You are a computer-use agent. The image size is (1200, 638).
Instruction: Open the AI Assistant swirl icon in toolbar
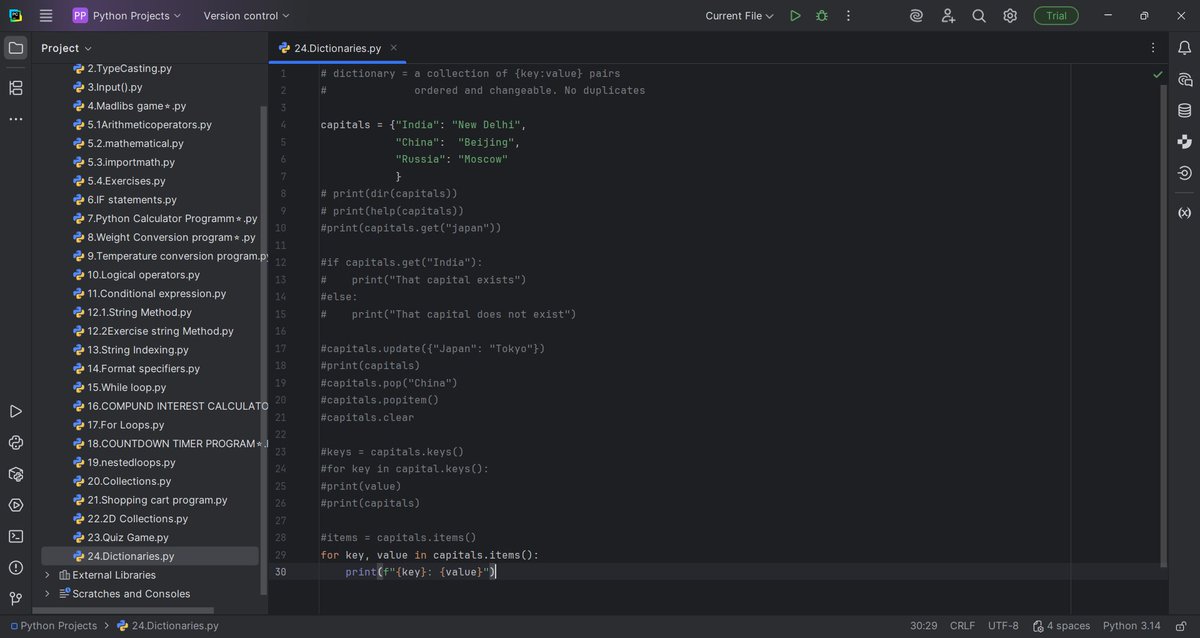[x=916, y=16]
